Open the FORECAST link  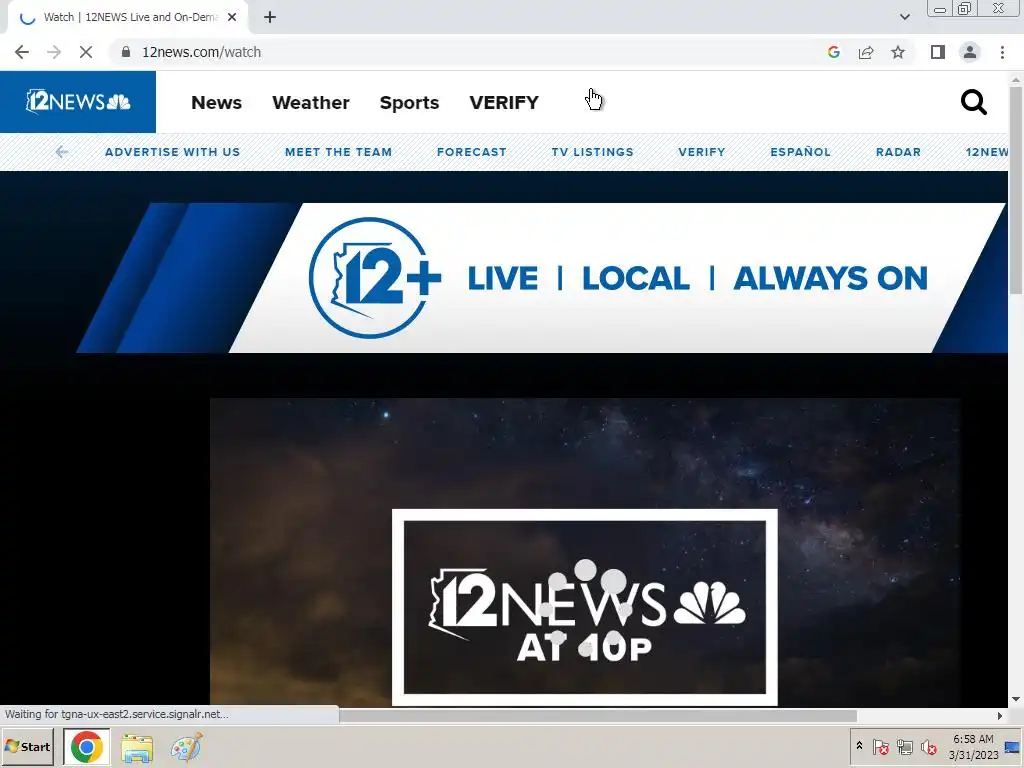tap(472, 152)
